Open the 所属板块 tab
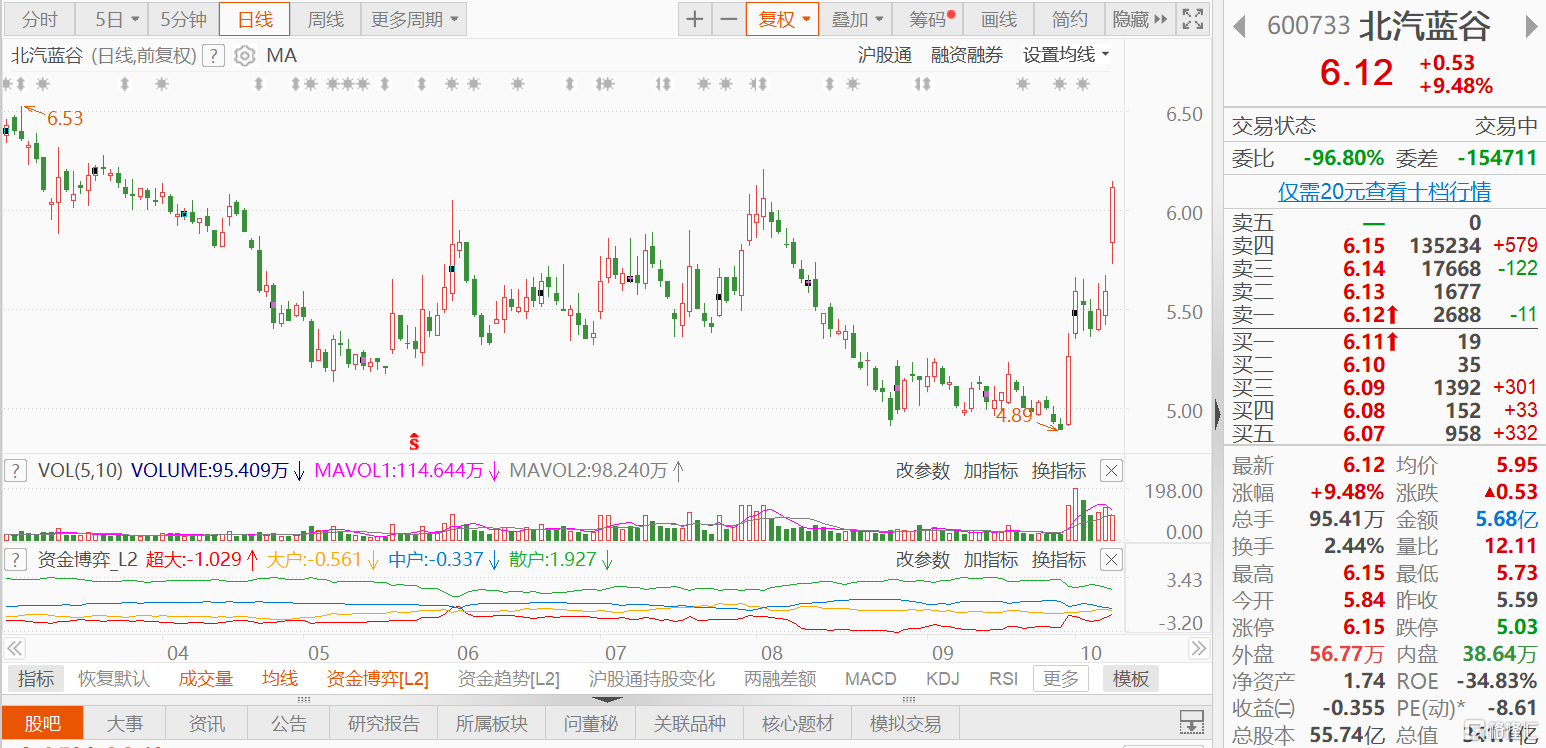1546x748 pixels. click(x=492, y=723)
